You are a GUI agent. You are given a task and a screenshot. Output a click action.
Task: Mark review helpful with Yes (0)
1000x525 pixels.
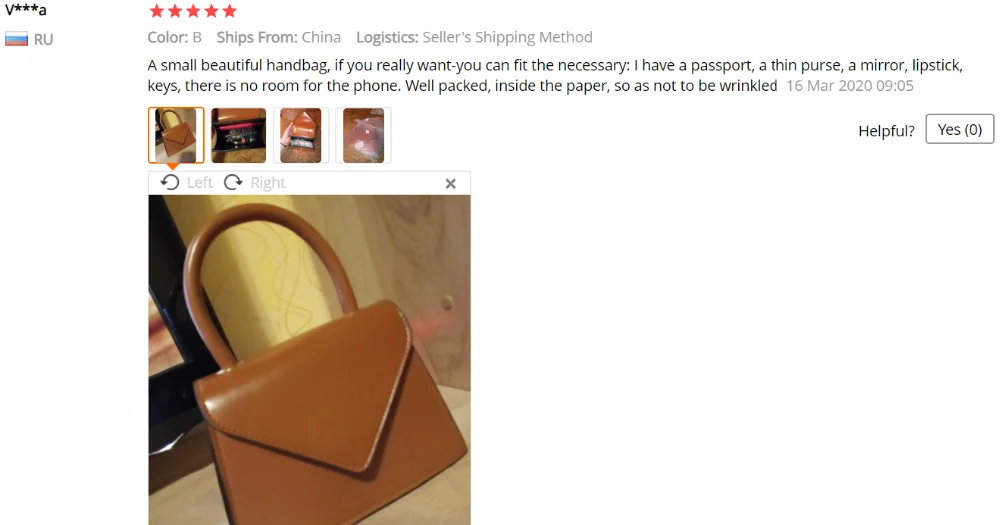[x=959, y=129]
